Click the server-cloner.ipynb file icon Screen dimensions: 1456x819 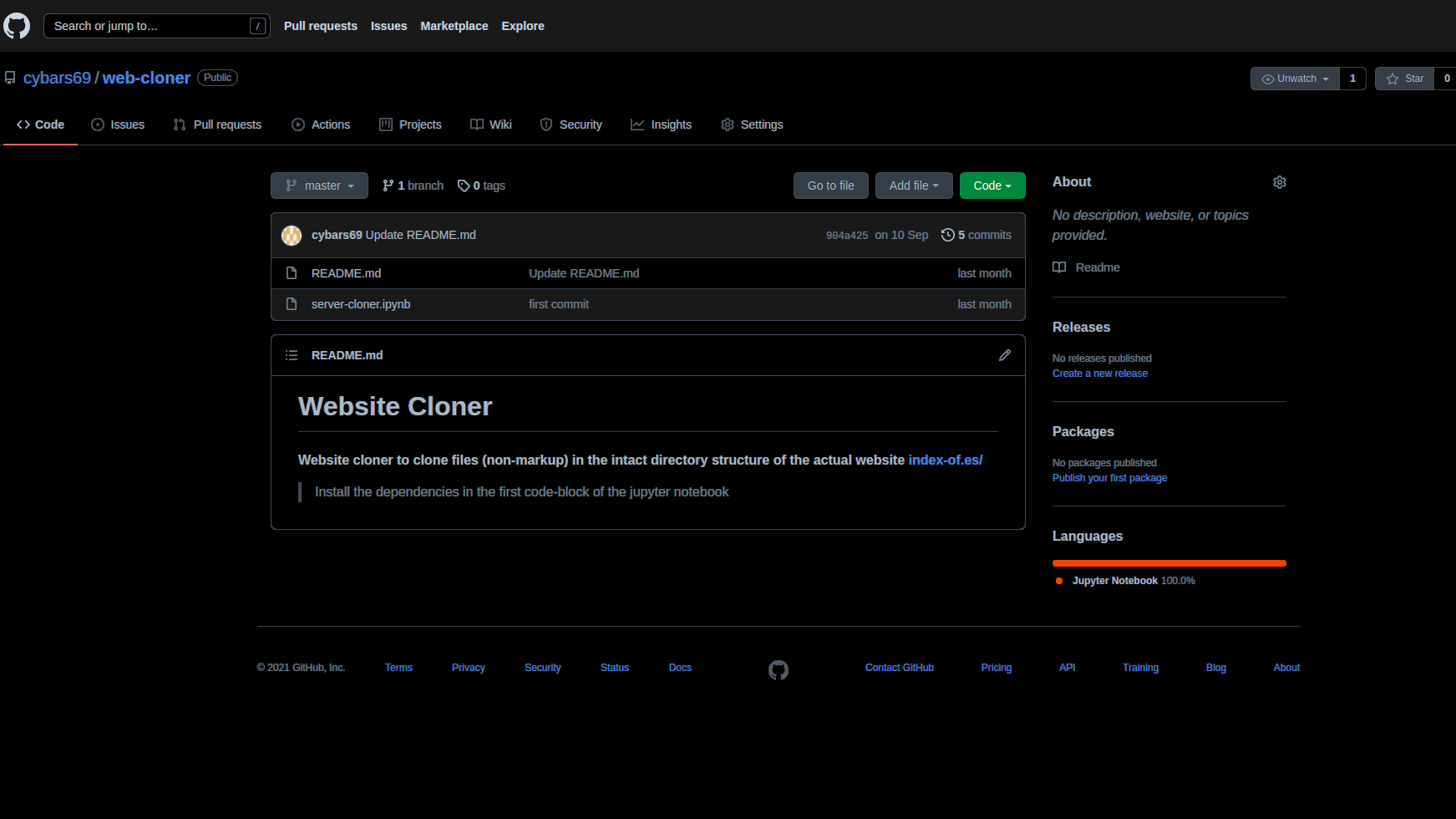click(292, 304)
